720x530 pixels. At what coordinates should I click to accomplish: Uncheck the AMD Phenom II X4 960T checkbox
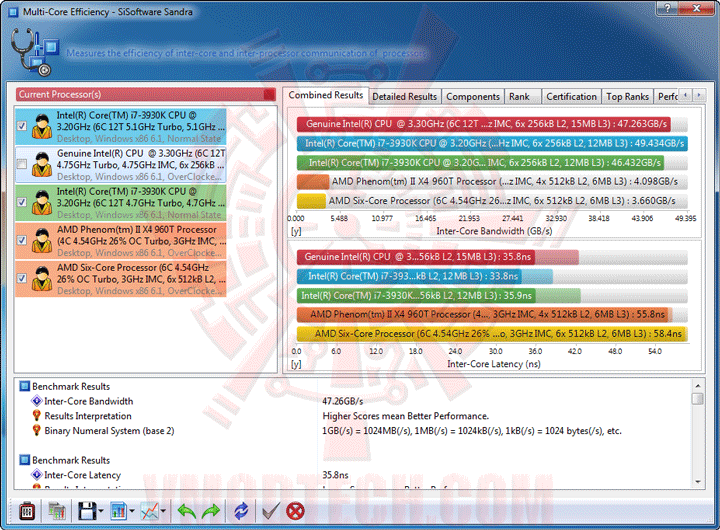22,240
